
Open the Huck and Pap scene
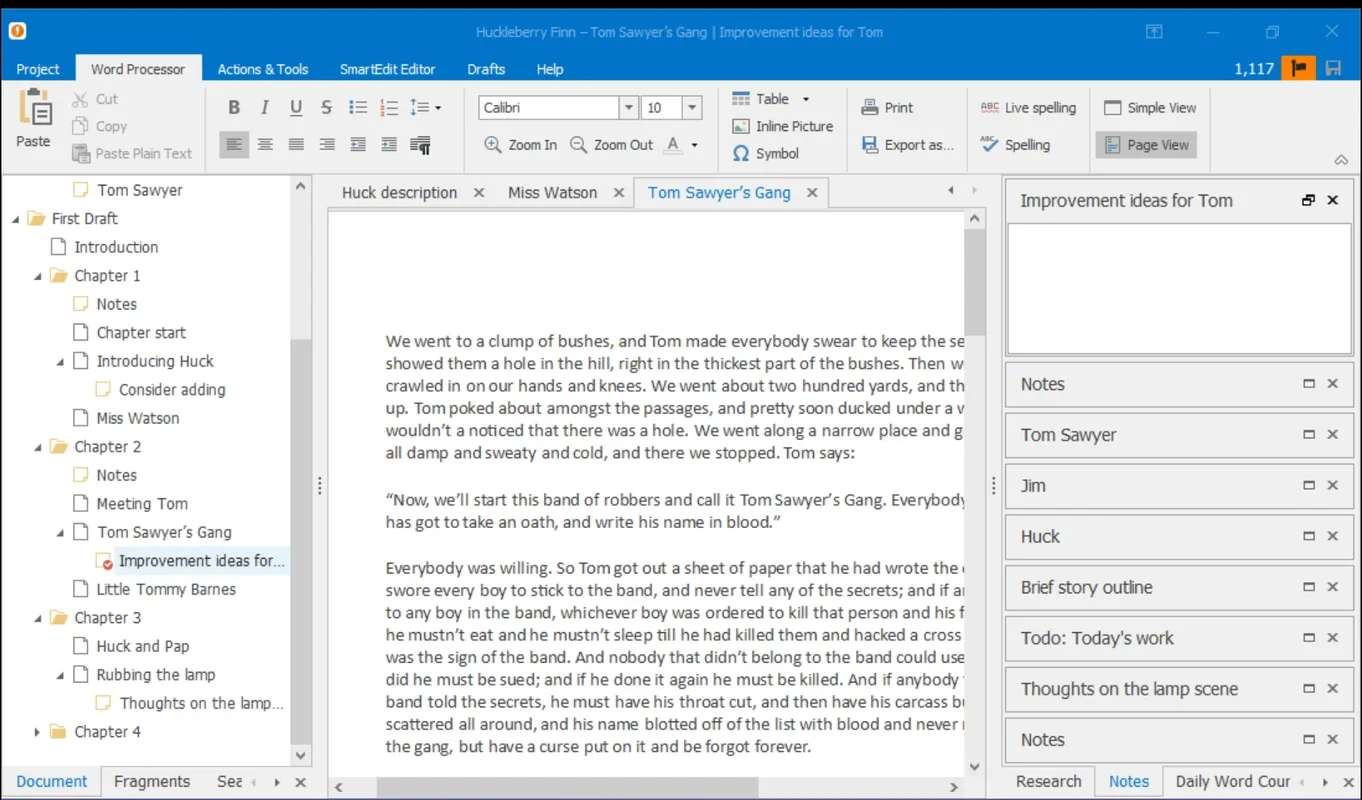pyautogui.click(x=143, y=646)
